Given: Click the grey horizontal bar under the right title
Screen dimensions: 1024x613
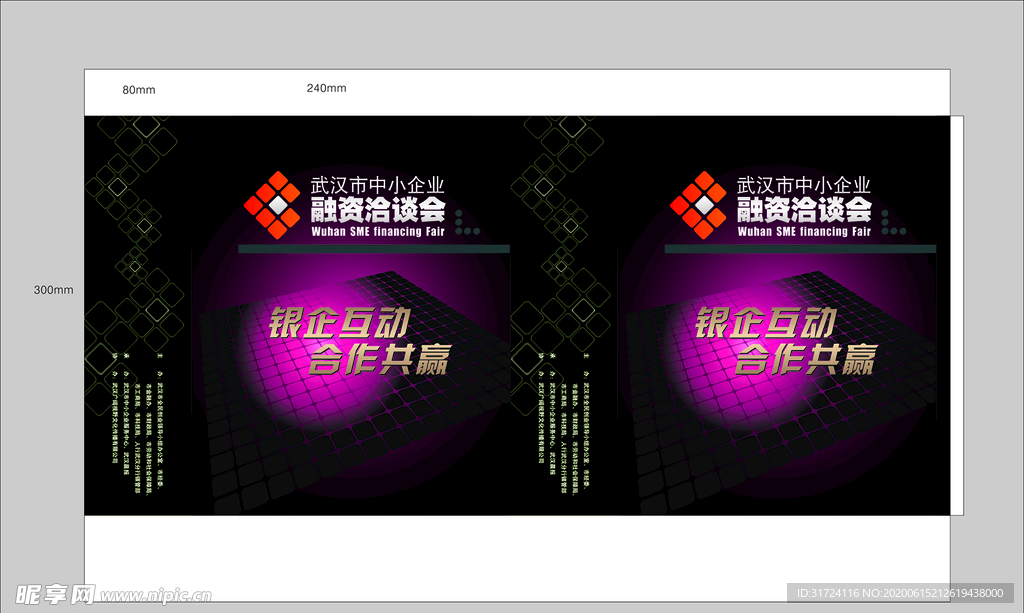Looking at the screenshot, I should coord(801,249).
